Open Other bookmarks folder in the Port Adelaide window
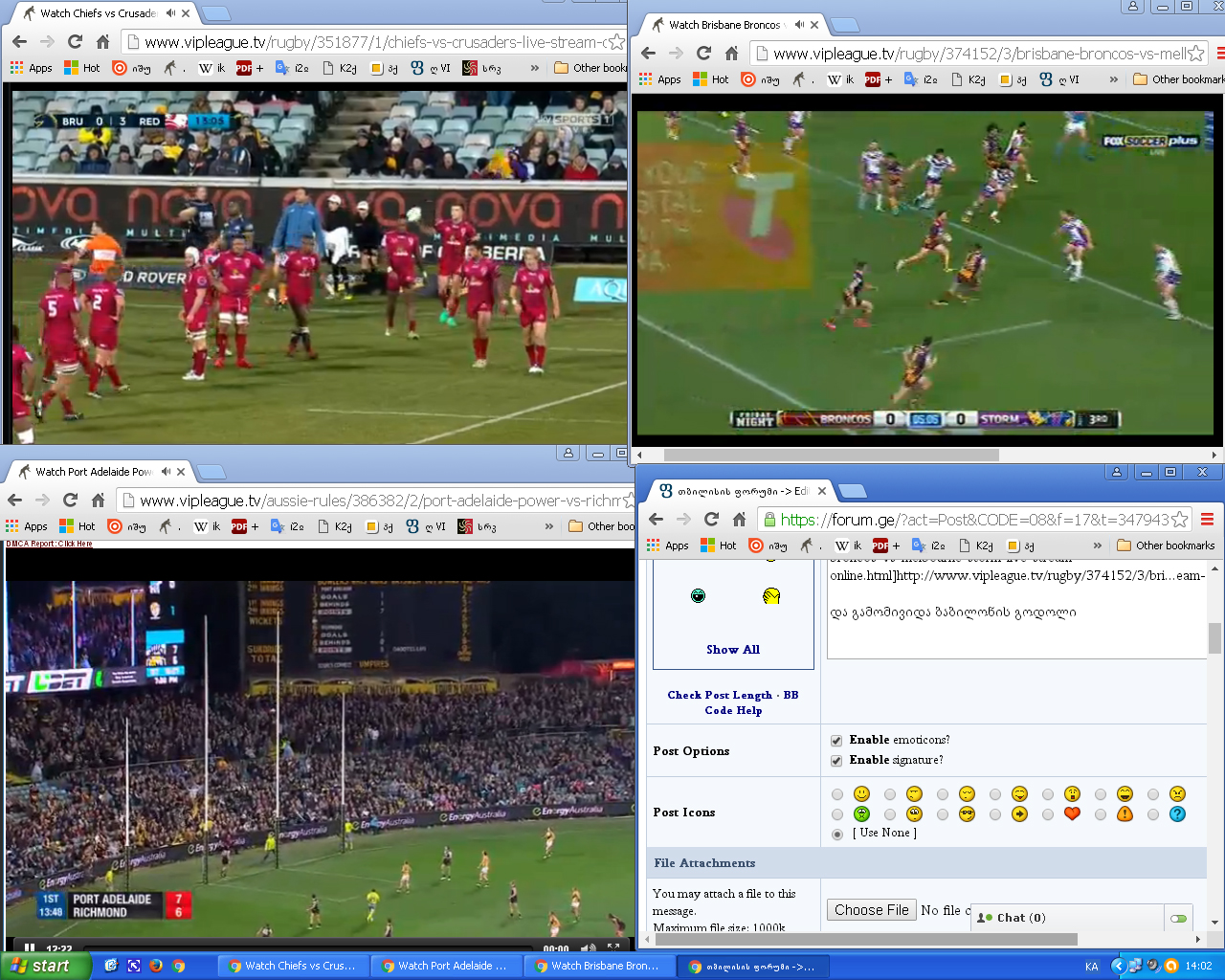 point(601,526)
